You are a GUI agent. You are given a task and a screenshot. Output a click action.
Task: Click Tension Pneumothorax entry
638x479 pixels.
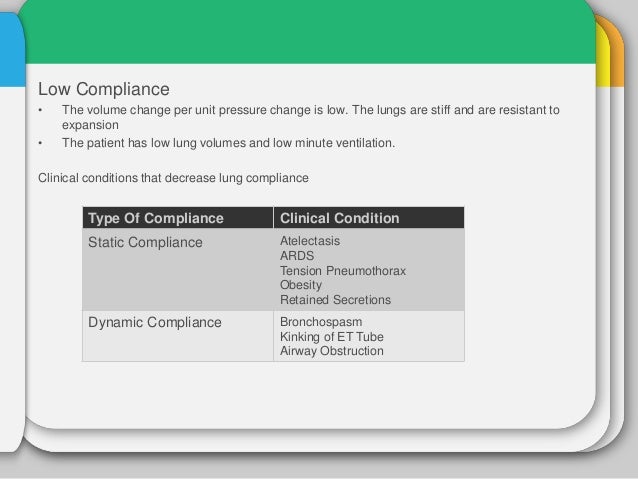click(343, 271)
